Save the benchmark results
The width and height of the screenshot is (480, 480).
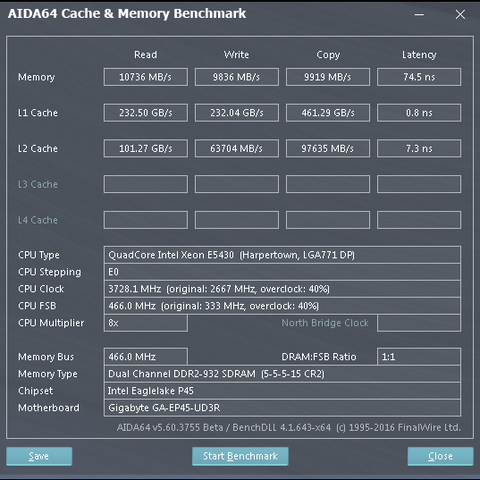(x=39, y=456)
